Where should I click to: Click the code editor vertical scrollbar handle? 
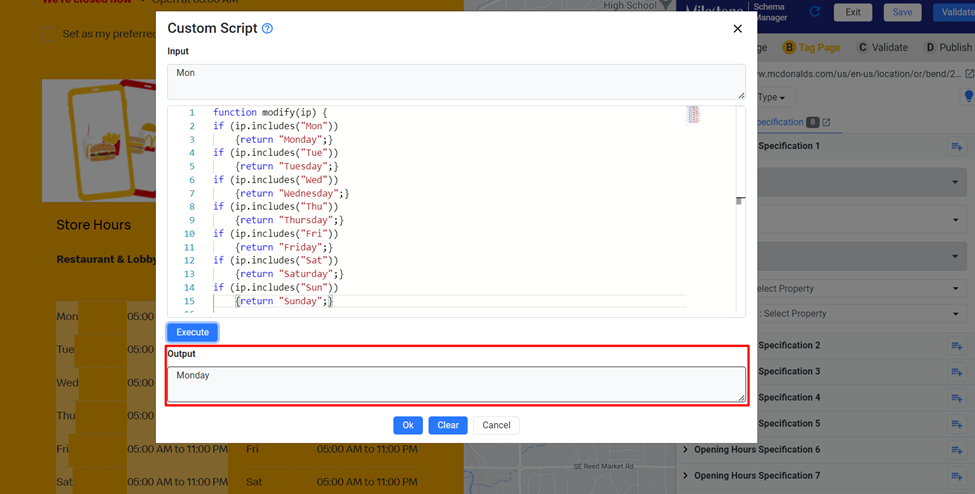coord(740,200)
